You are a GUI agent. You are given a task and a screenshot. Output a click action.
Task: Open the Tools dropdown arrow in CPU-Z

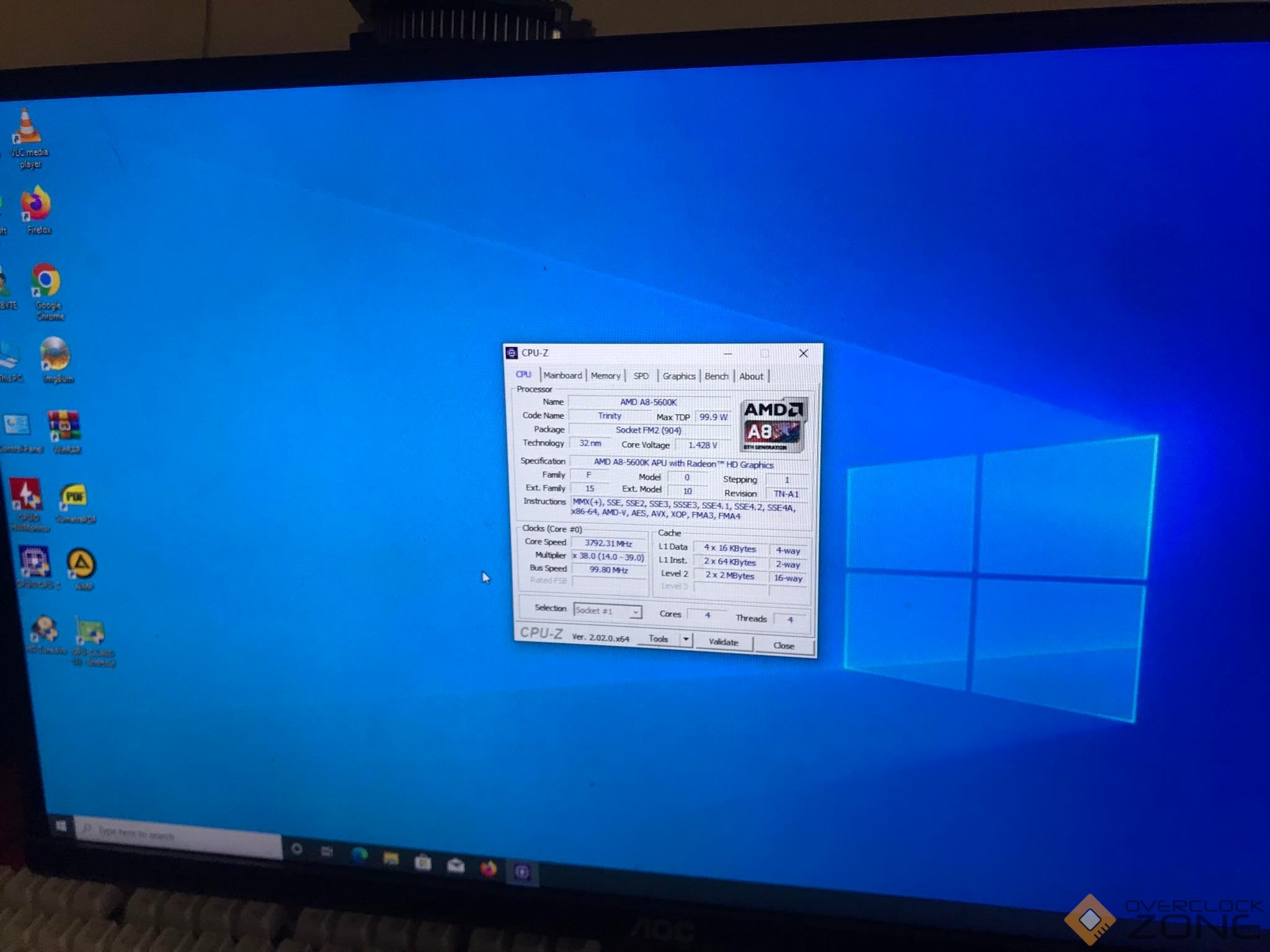pyautogui.click(x=686, y=639)
